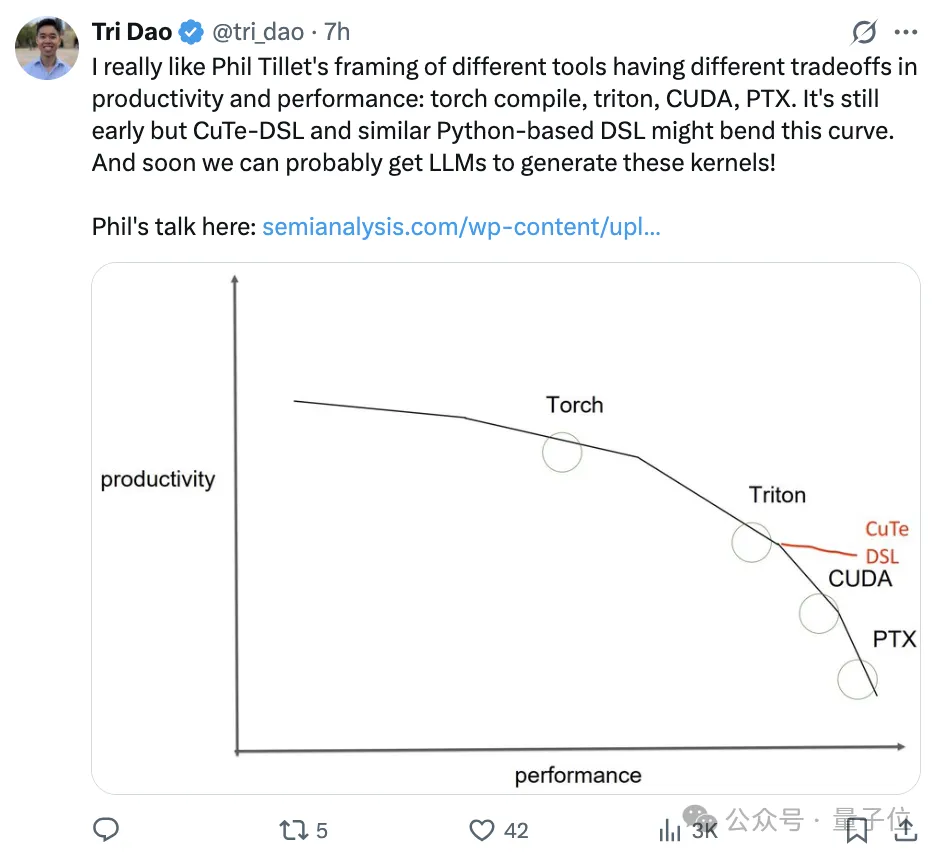Open the semianalysis.com talk link
The height and width of the screenshot is (858, 942).
click(x=461, y=227)
